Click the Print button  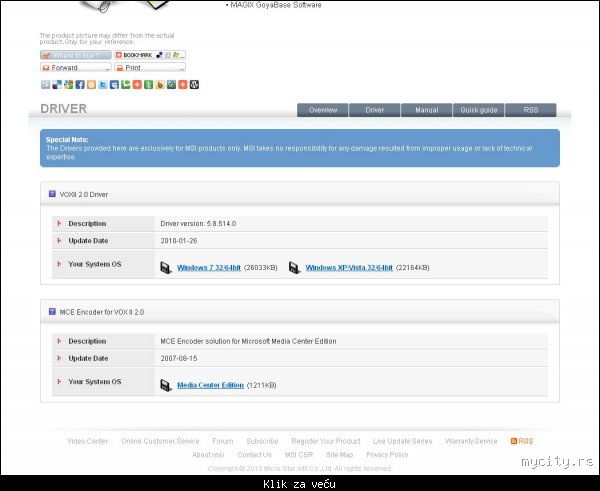[150, 67]
